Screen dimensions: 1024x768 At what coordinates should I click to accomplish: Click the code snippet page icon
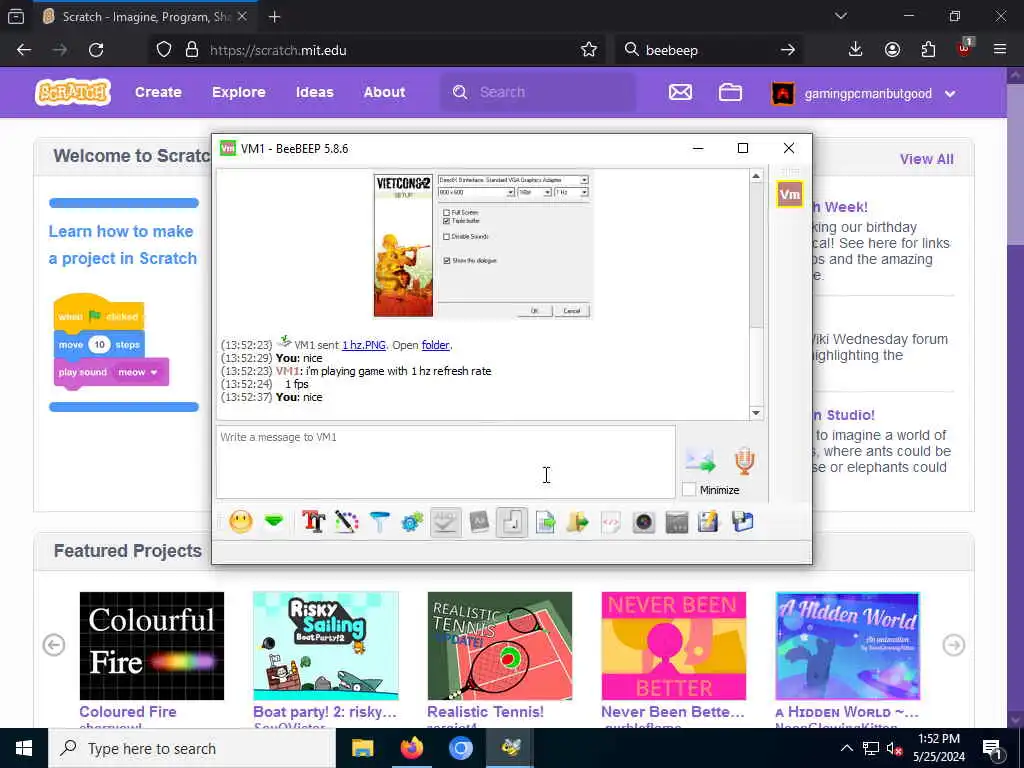click(x=611, y=522)
